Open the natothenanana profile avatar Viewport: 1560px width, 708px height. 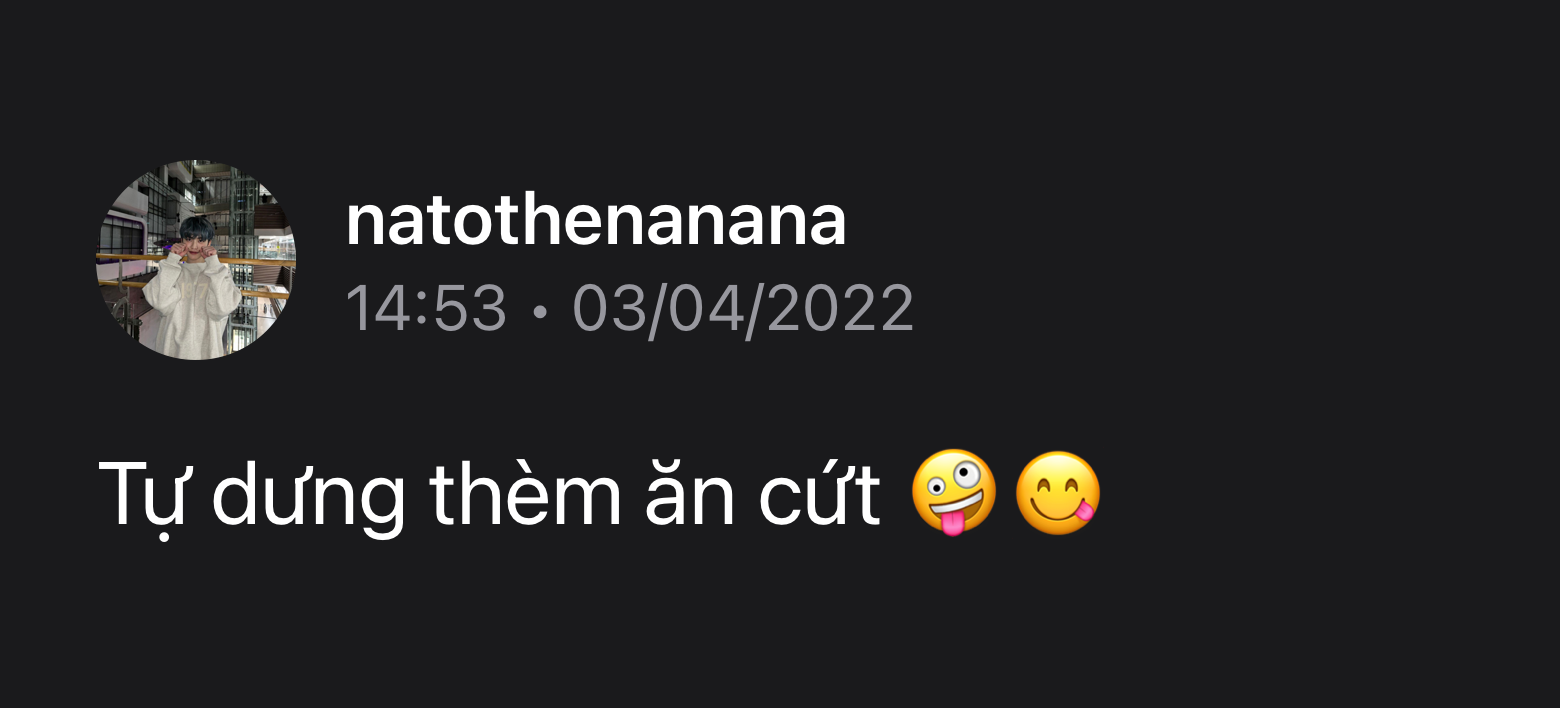(196, 260)
